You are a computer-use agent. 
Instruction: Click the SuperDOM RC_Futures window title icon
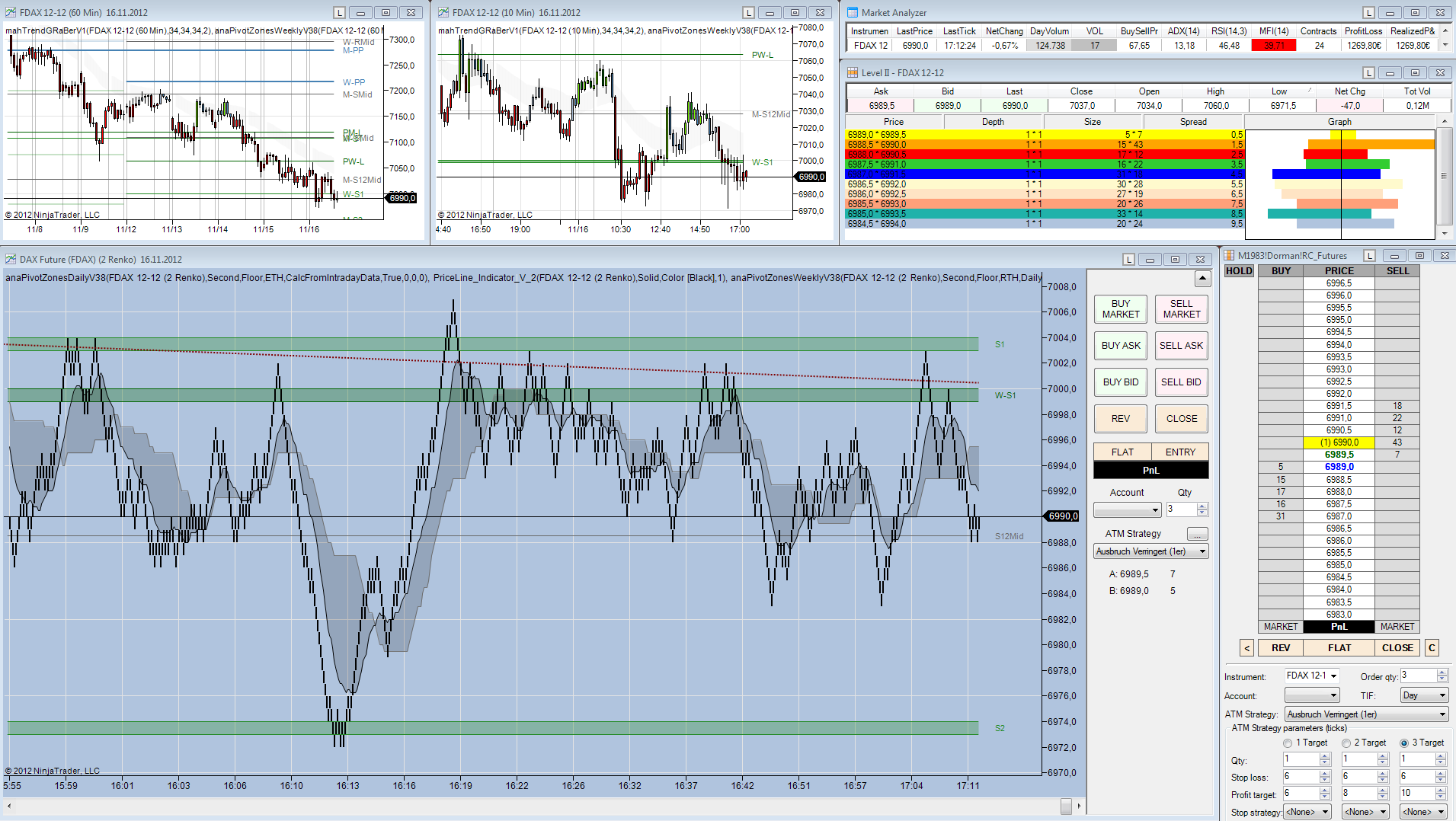tap(1229, 255)
